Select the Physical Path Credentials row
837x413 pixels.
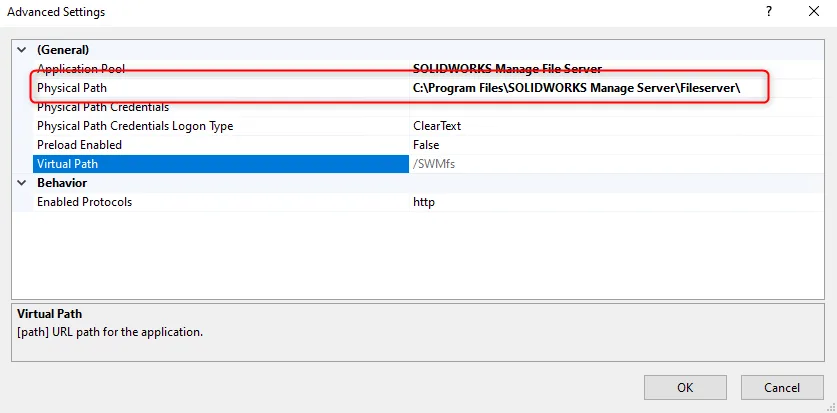point(429,107)
